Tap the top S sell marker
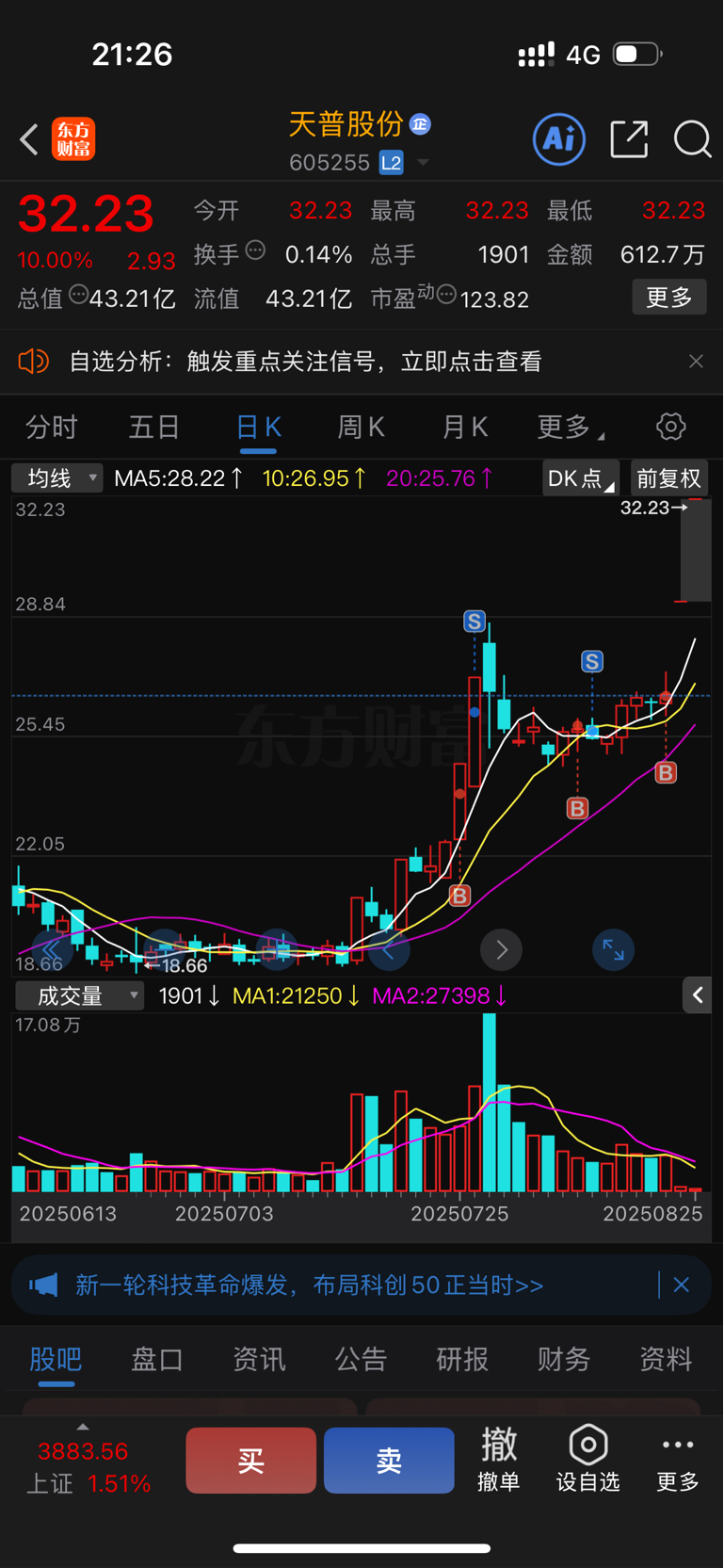Viewport: 724px width, 1568px height. point(475,622)
